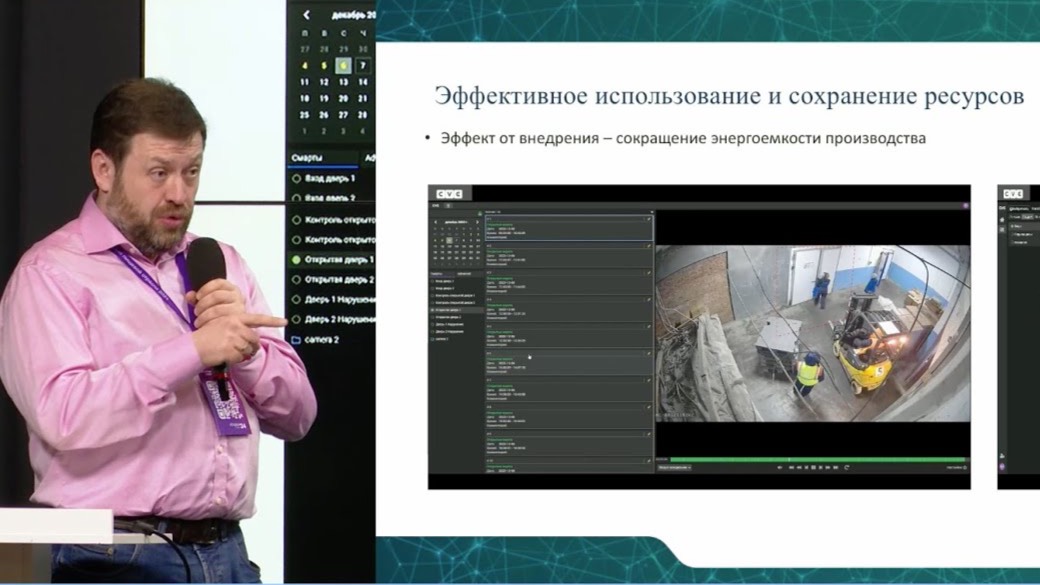The width and height of the screenshot is (1040, 585).
Task: Select date 7 on the background calendar
Action: tap(363, 66)
